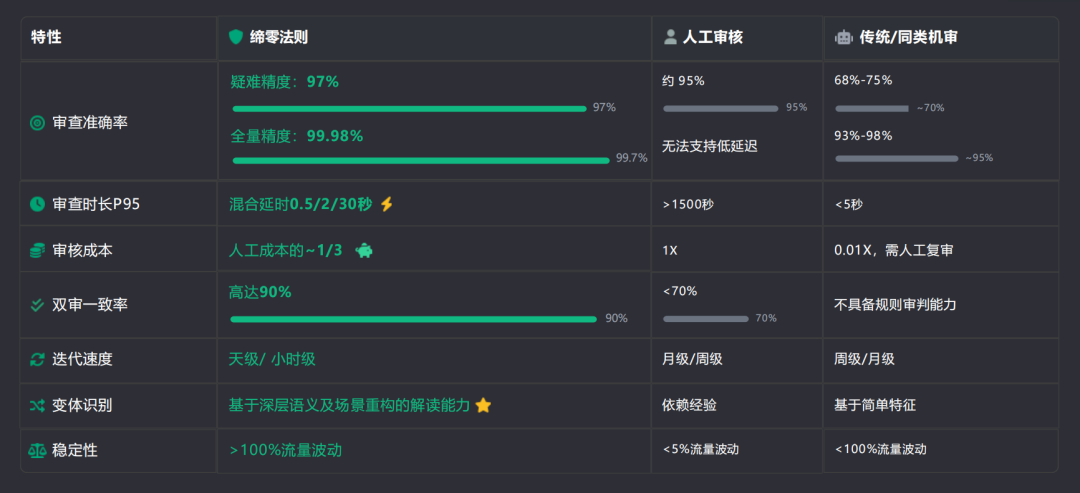Click the 天级/ 小时级 text
The image size is (1080, 493).
tap(272, 359)
